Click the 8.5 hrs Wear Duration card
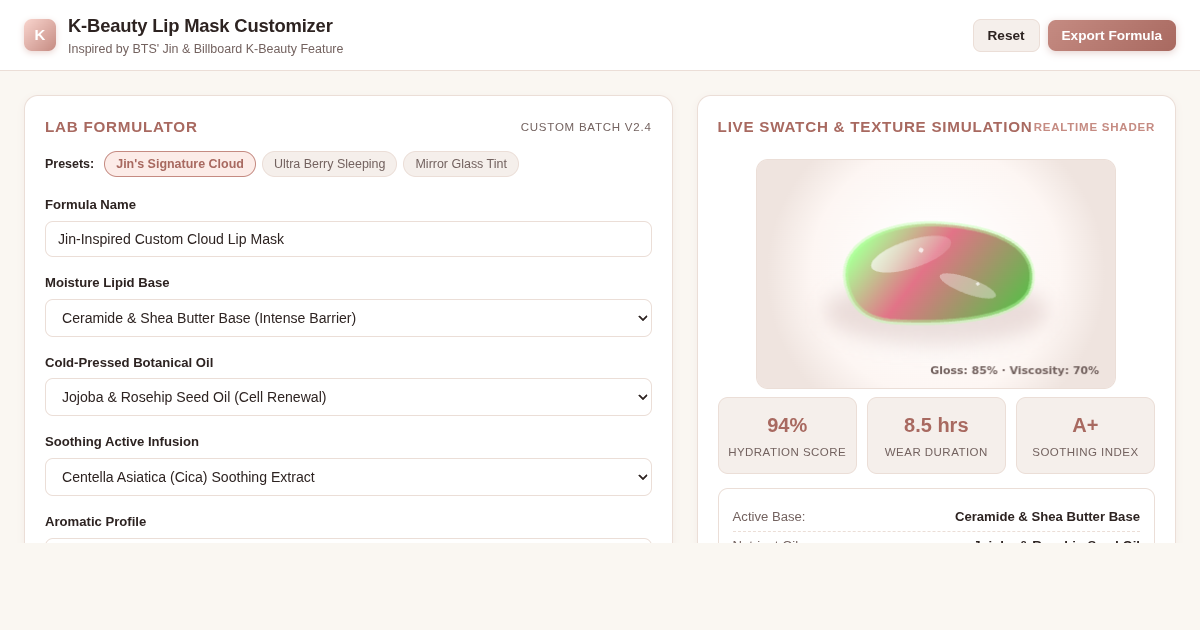1200x630 pixels. pos(936,436)
